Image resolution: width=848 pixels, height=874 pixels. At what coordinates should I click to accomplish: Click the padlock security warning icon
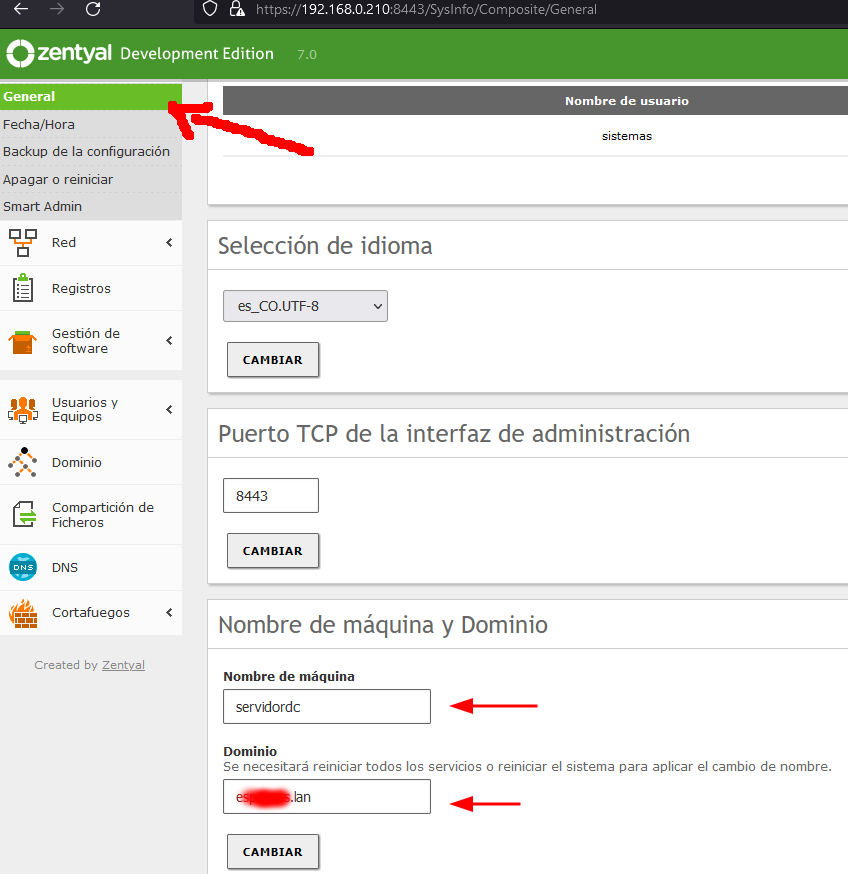click(x=238, y=9)
